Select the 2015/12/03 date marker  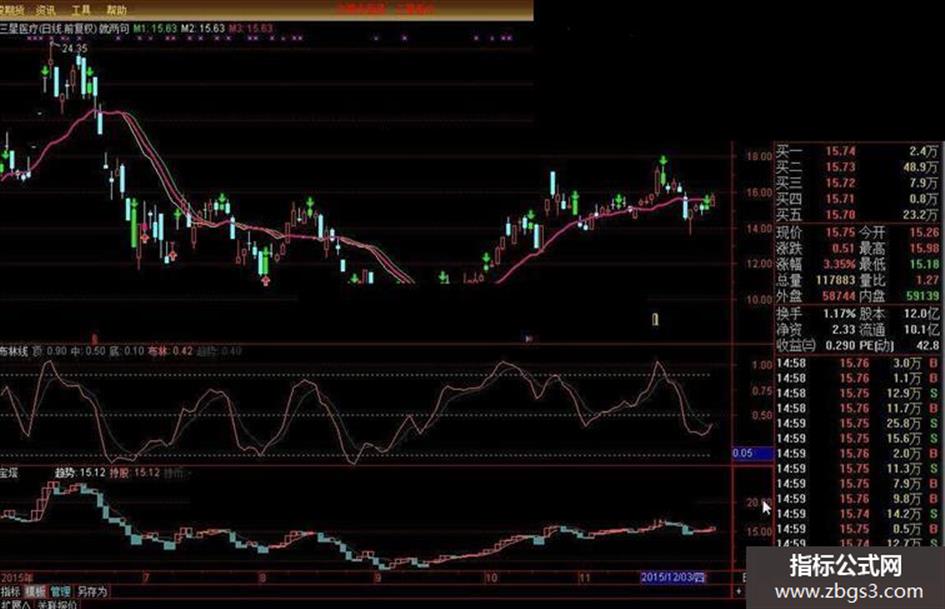(x=673, y=578)
